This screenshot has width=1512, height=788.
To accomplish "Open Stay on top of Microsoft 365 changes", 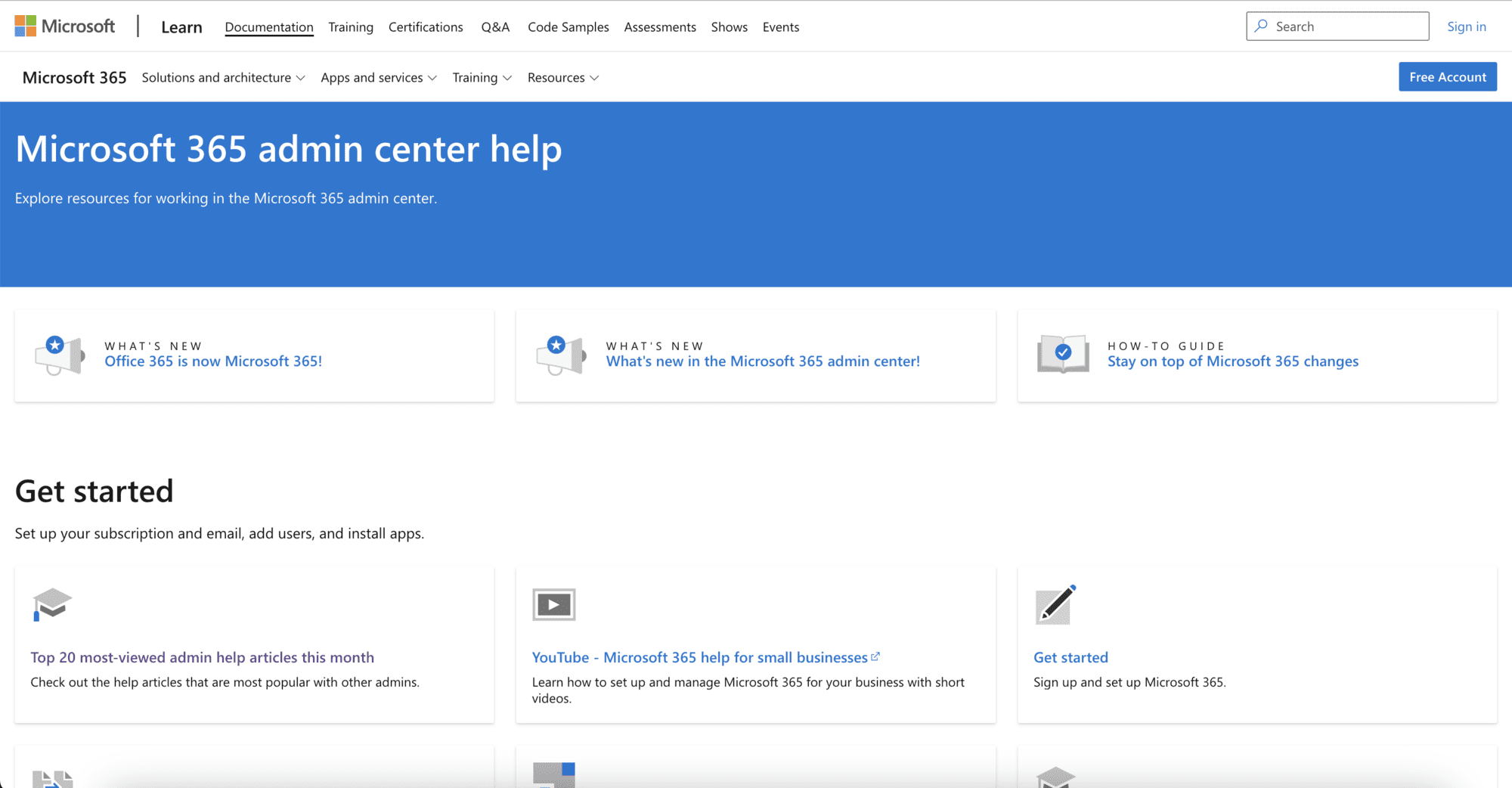I will pyautogui.click(x=1233, y=361).
